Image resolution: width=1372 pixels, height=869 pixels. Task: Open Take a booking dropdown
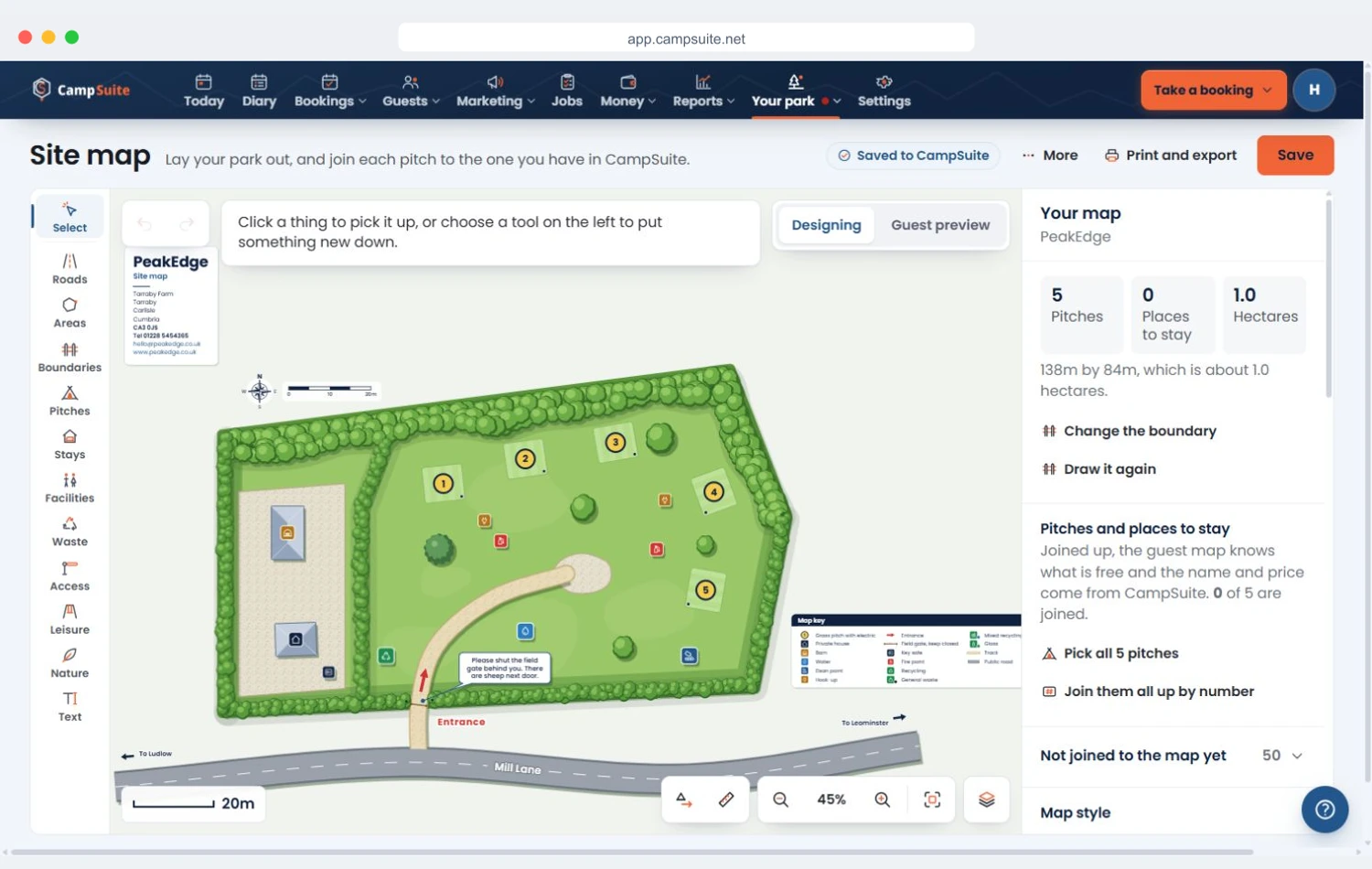tap(1213, 90)
